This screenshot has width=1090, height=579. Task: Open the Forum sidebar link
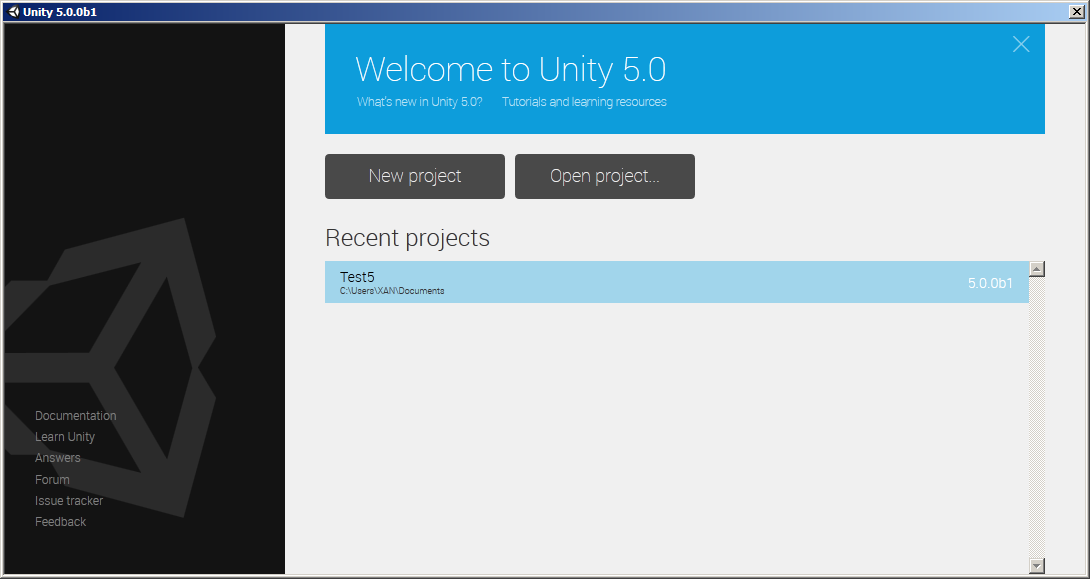tap(52, 479)
